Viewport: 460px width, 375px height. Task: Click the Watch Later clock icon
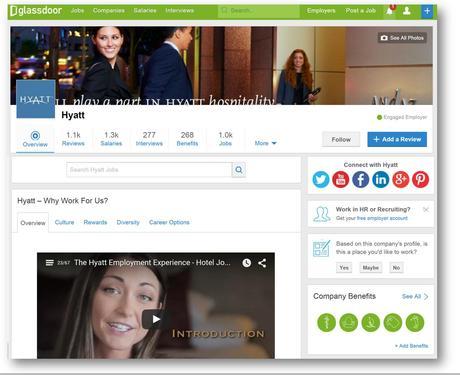(x=246, y=263)
